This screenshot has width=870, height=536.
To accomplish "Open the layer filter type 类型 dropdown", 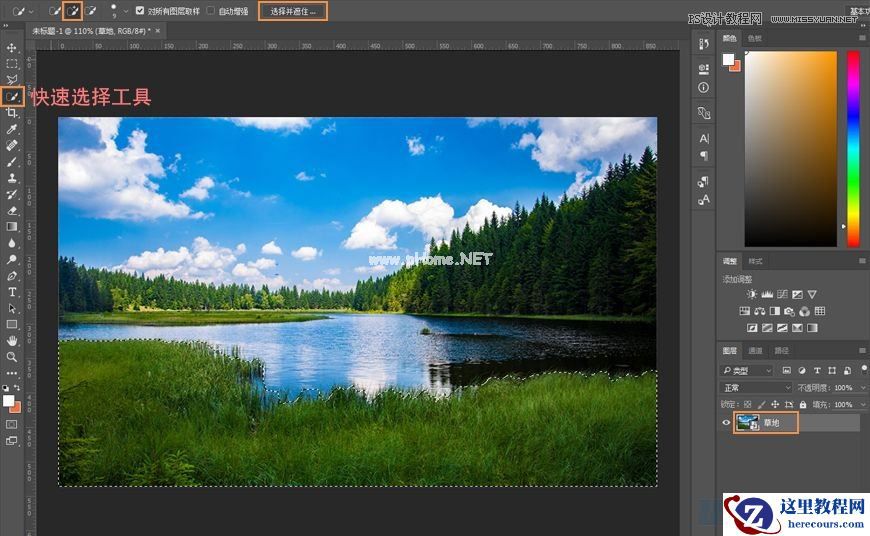I will (x=747, y=370).
